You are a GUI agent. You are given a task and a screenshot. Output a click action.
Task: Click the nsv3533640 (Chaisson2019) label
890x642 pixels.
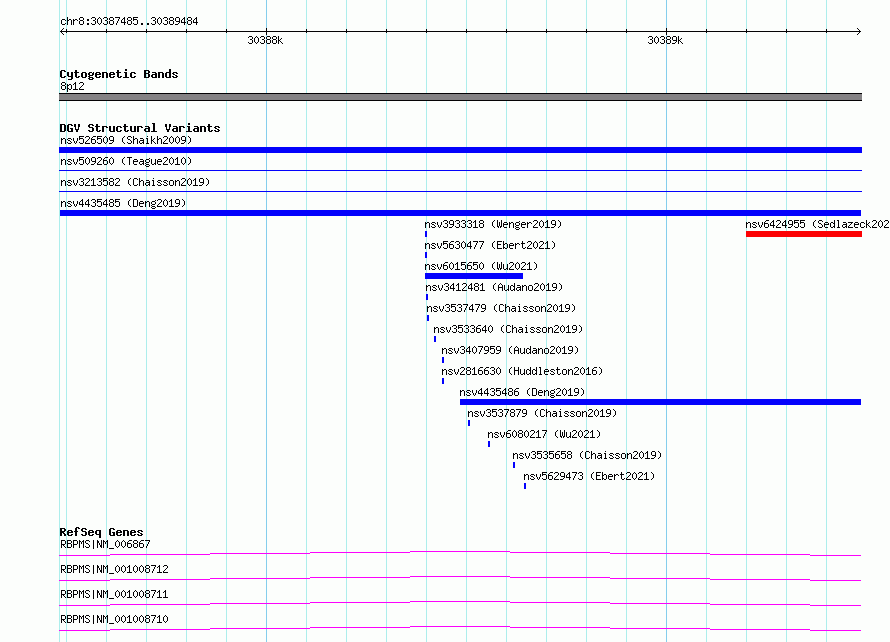(508, 329)
